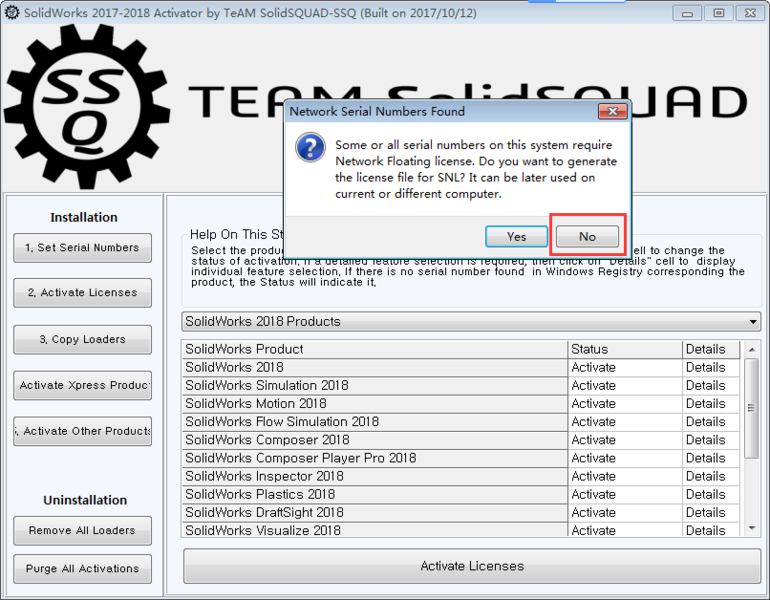This screenshot has height=600, width=770.
Task: Select SolidWorks Motion 2018 row
Action: point(375,404)
